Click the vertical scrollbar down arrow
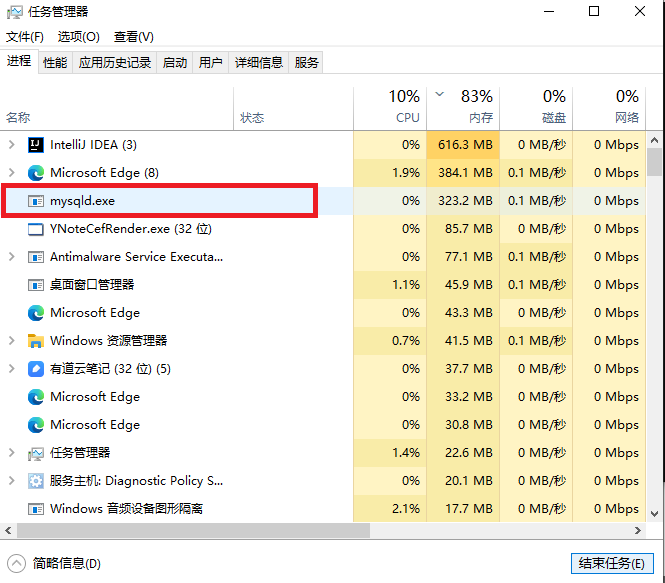 click(654, 514)
